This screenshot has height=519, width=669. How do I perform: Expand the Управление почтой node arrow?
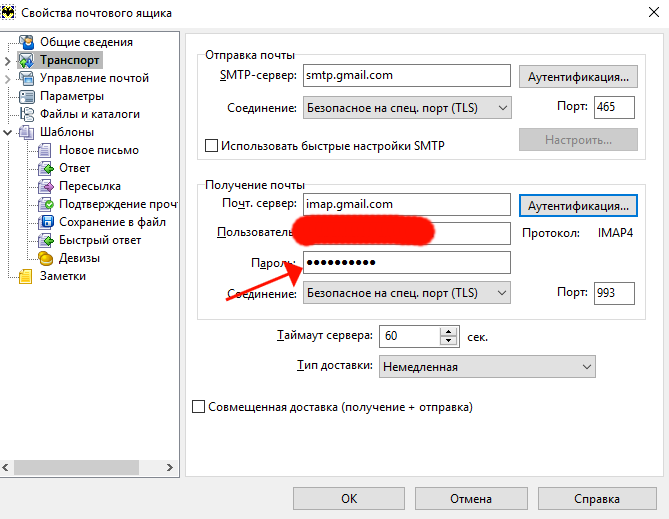(x=7, y=79)
